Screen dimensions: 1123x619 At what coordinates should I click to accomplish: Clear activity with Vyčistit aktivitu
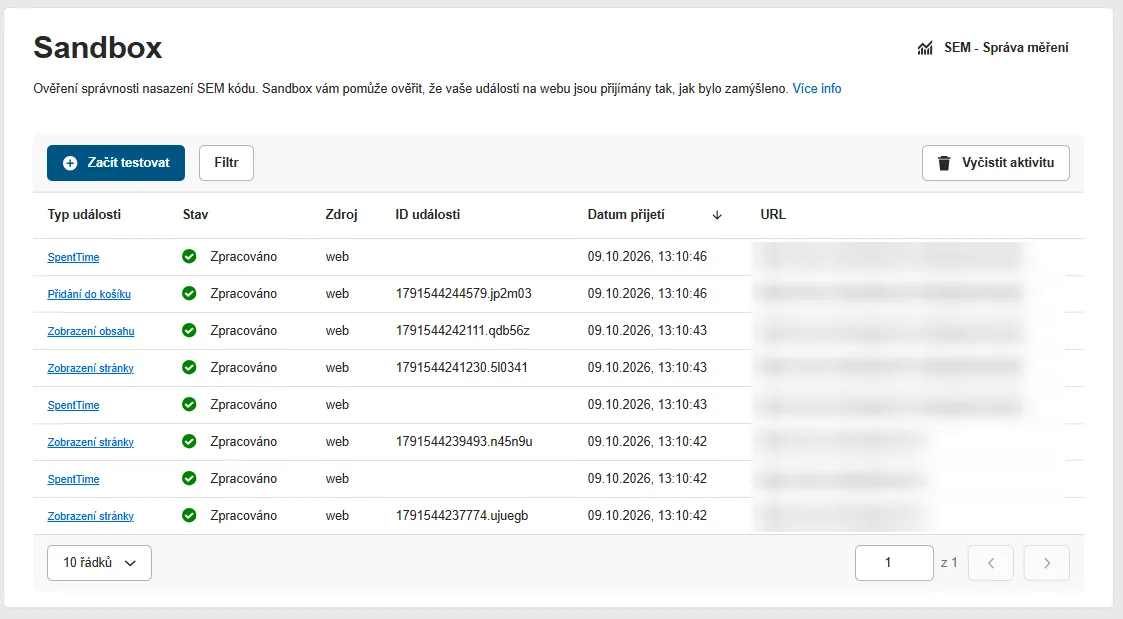[x=996, y=163]
